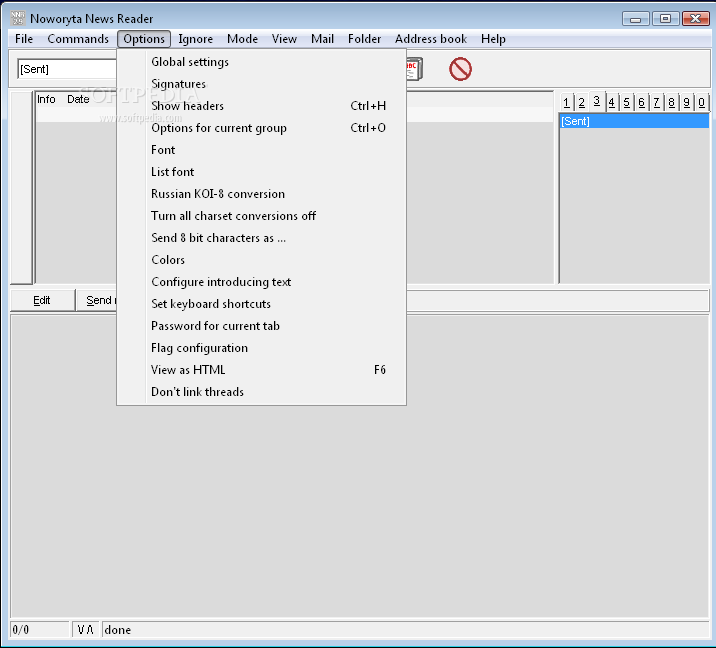Switch to tab 6

642,102
